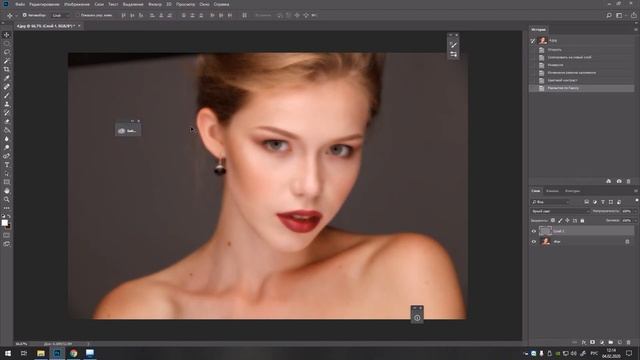
Task: Open the Layers panel menu
Action: tap(636, 191)
